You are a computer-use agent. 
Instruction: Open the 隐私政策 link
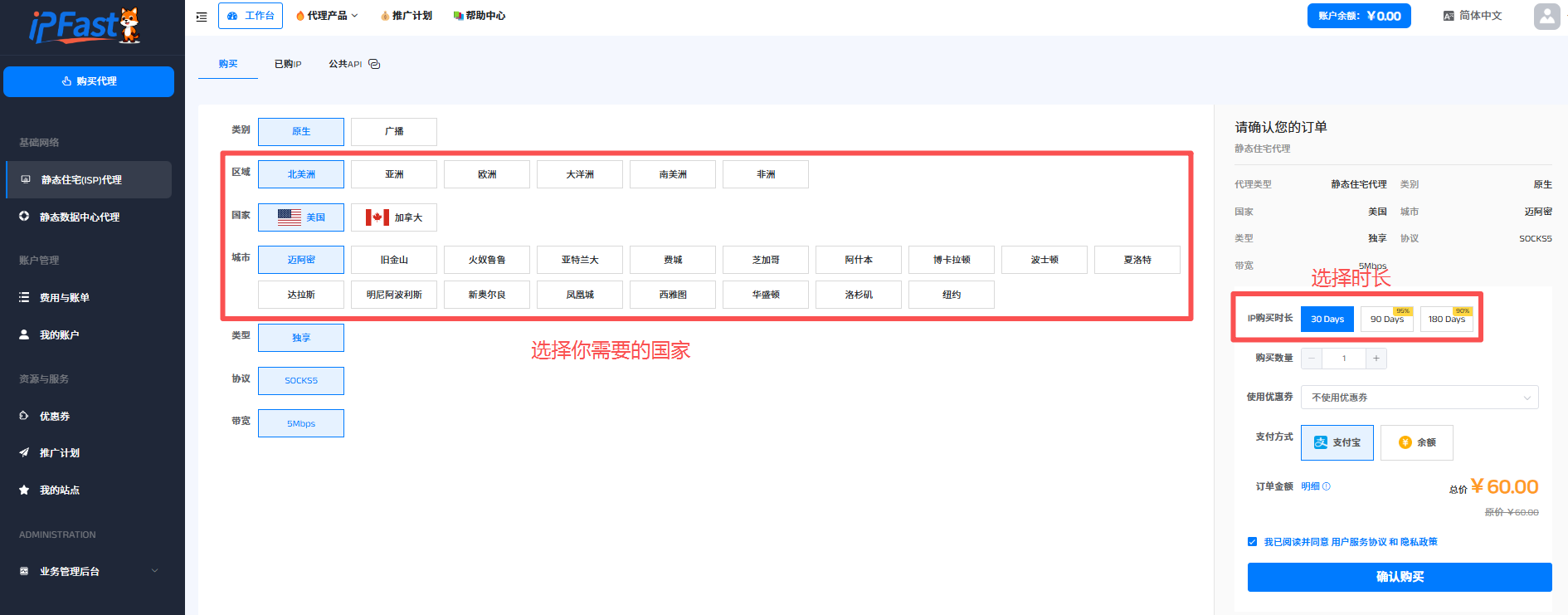1419,542
